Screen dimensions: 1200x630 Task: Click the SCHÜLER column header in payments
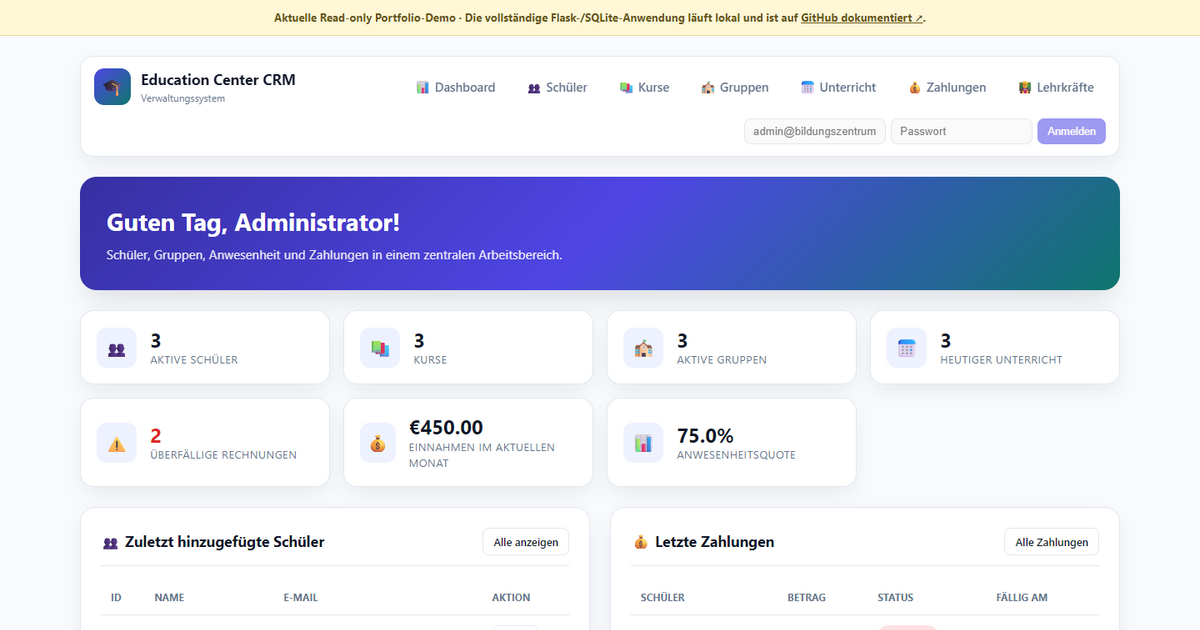[x=663, y=598]
